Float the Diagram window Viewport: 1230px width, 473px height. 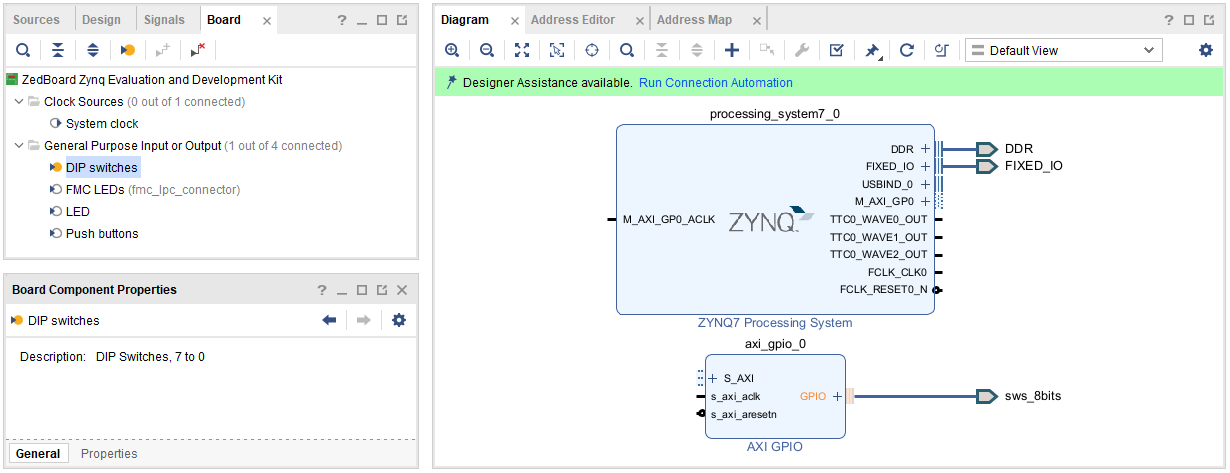point(1209,20)
